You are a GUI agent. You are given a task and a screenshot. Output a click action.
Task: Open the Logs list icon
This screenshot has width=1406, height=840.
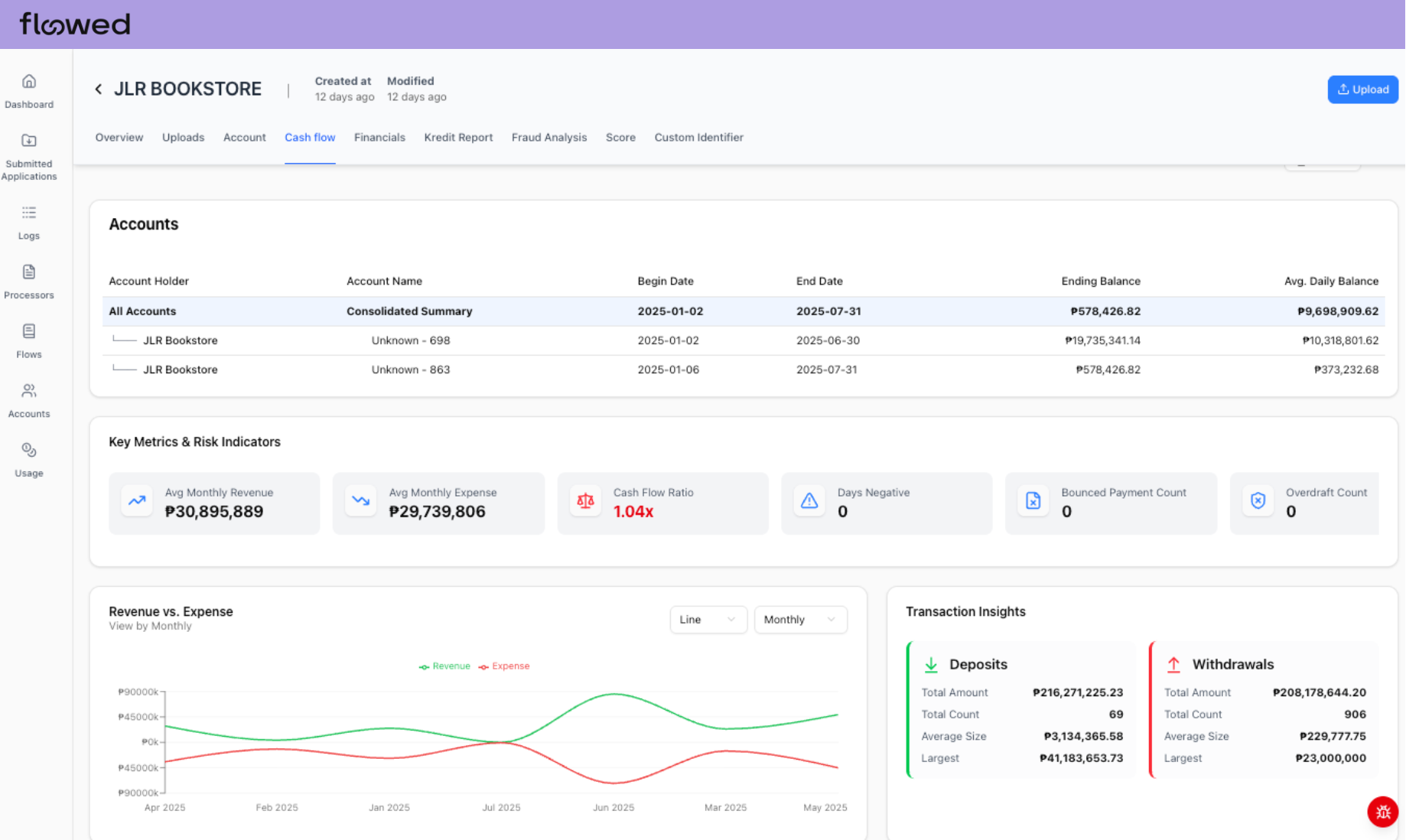tap(29, 213)
